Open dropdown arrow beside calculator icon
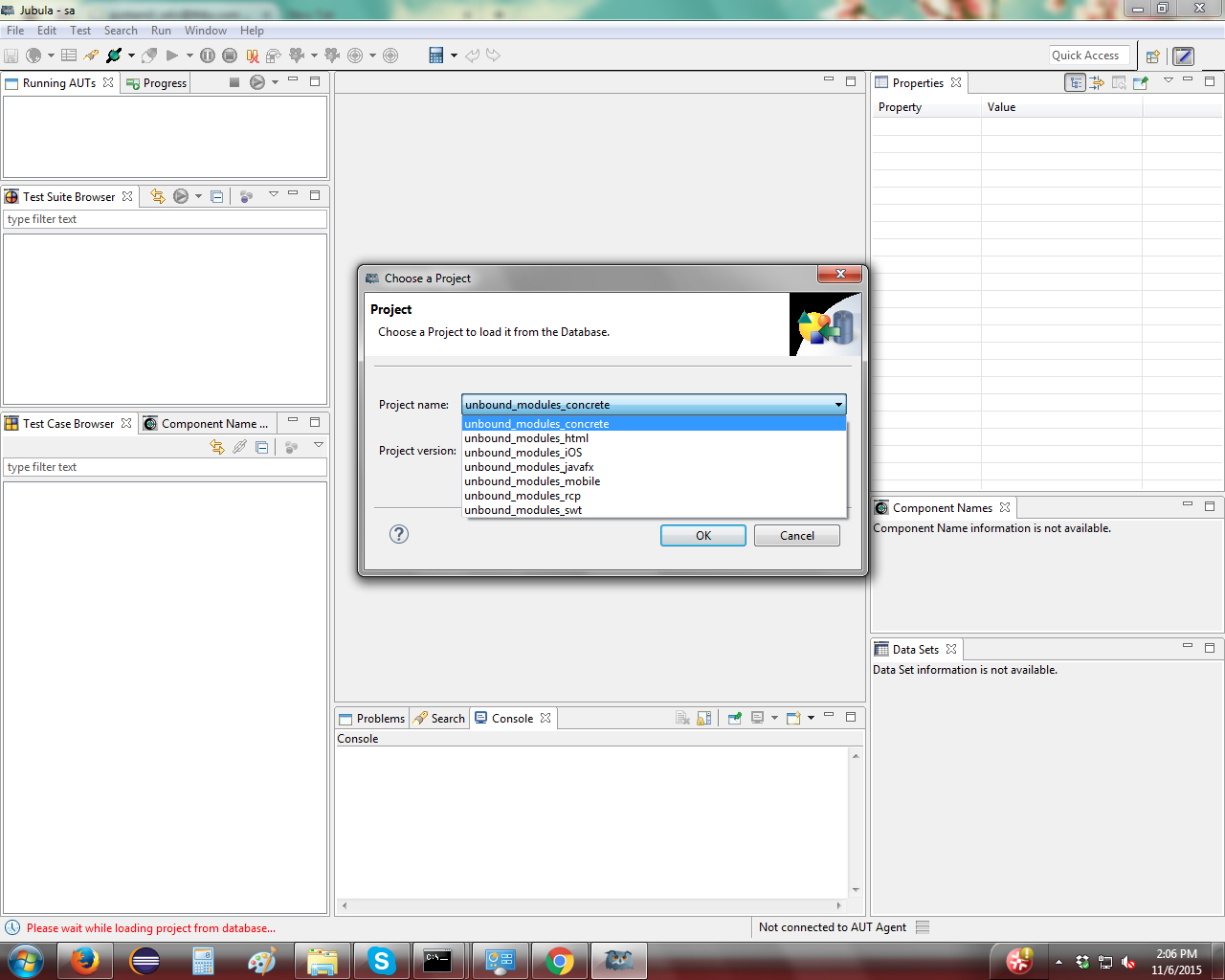1225x980 pixels. click(454, 56)
